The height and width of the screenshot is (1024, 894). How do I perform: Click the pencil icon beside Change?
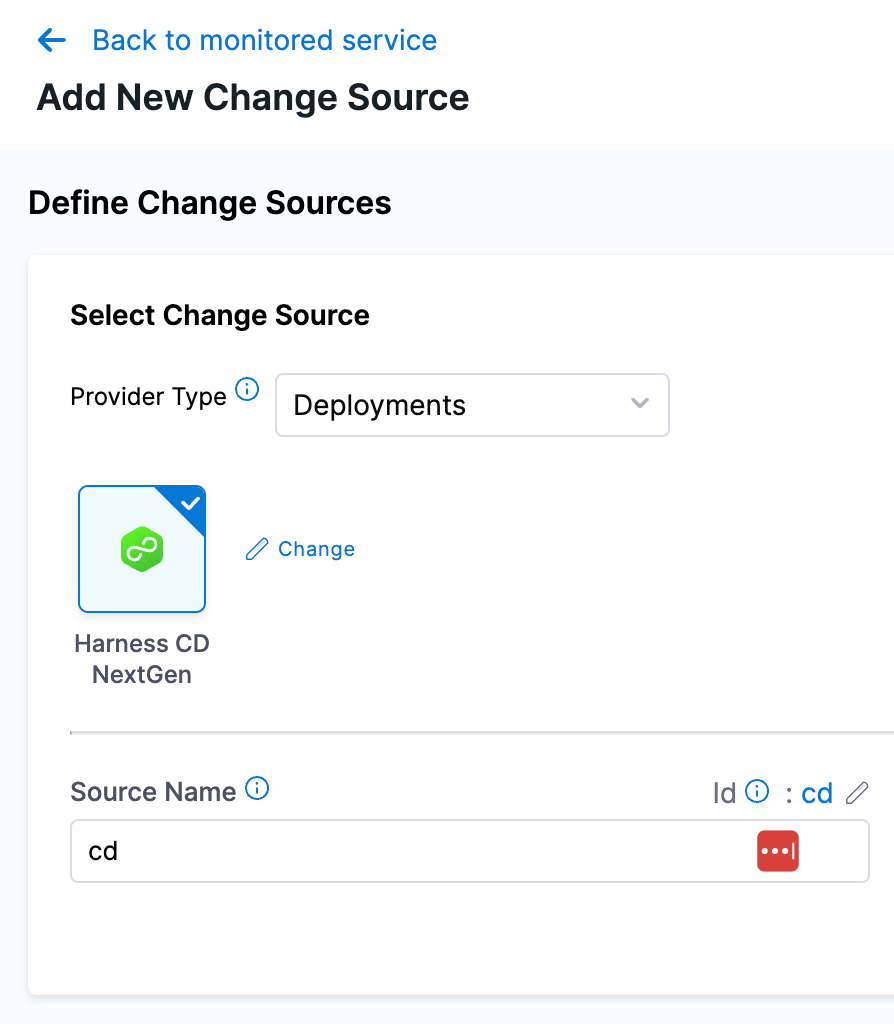(x=257, y=549)
